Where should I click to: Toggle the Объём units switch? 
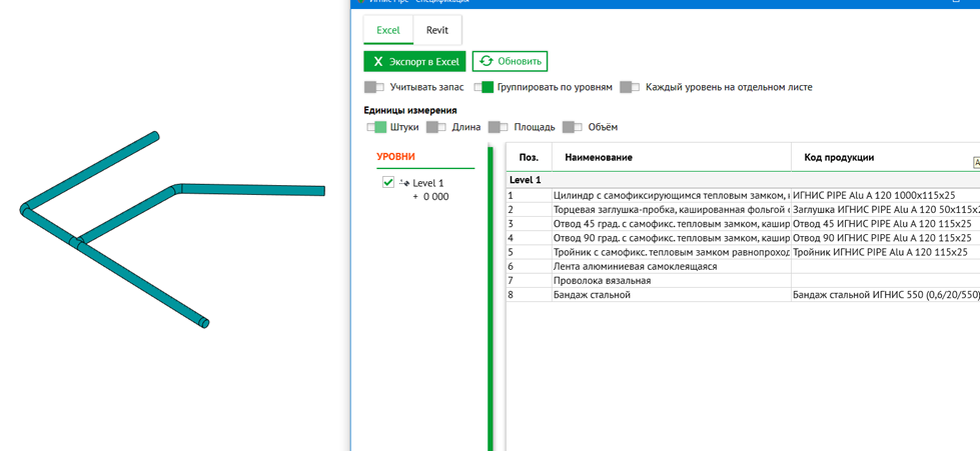point(572,127)
